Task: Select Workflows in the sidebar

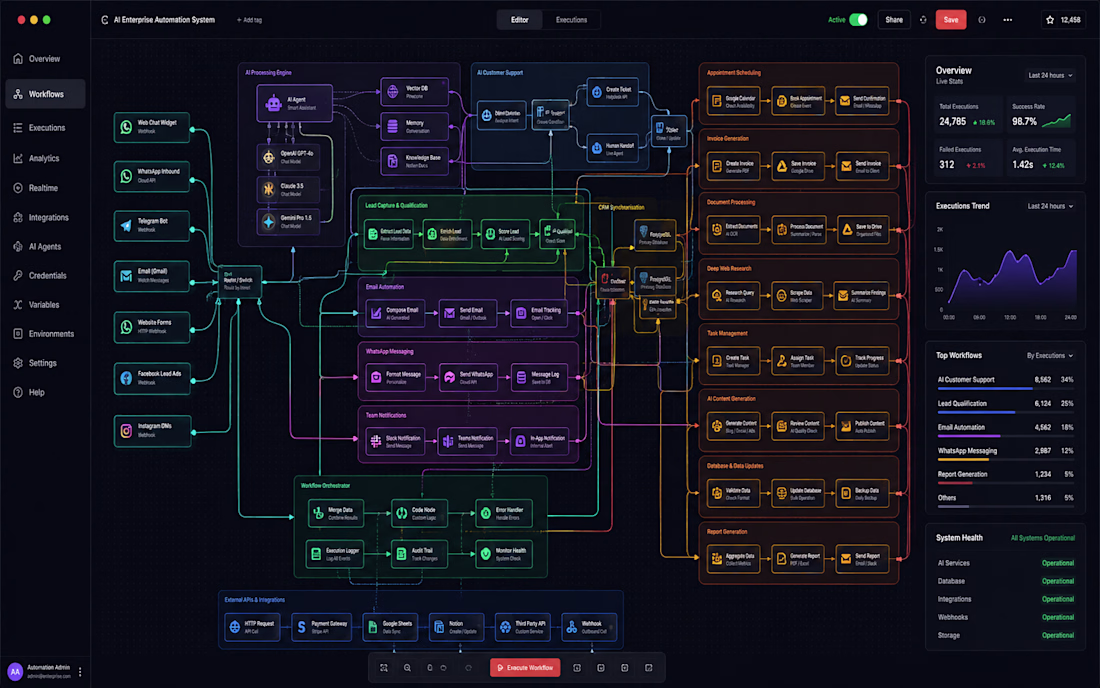Action: [x=46, y=94]
